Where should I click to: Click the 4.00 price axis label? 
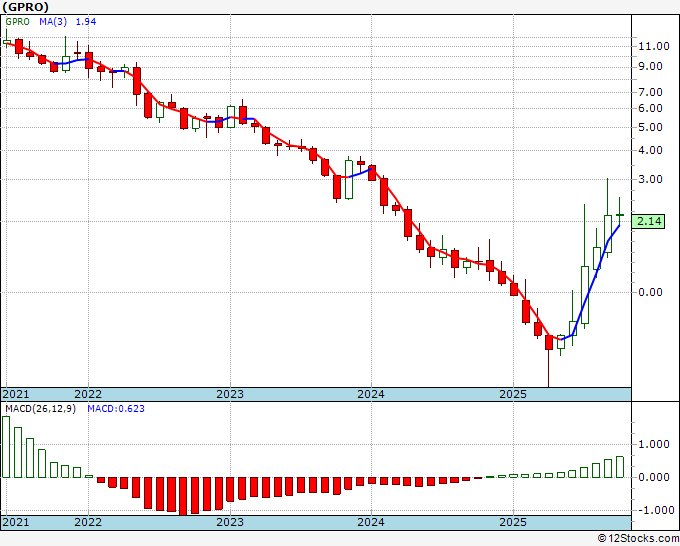click(650, 150)
